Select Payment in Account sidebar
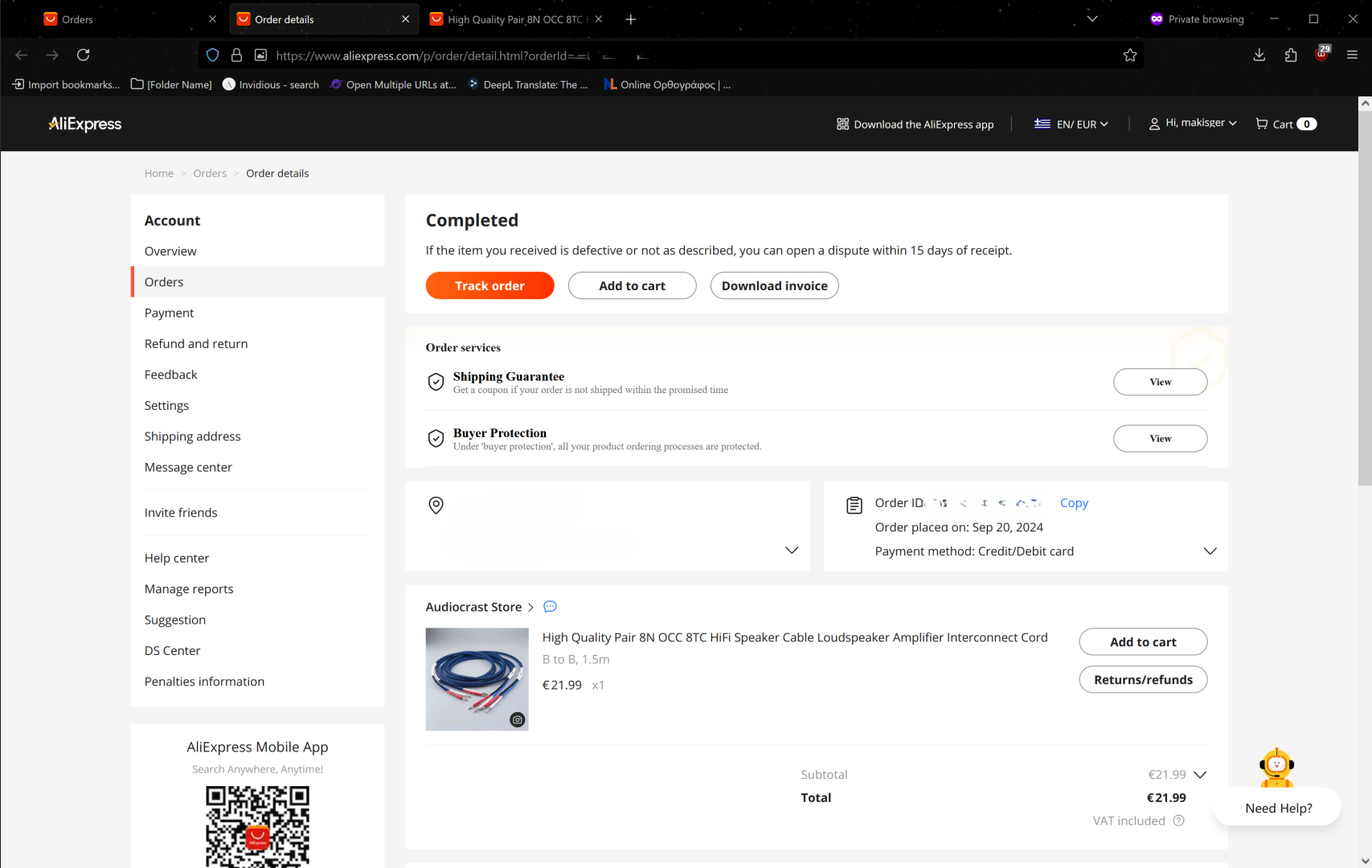The width and height of the screenshot is (1372, 868). point(169,313)
